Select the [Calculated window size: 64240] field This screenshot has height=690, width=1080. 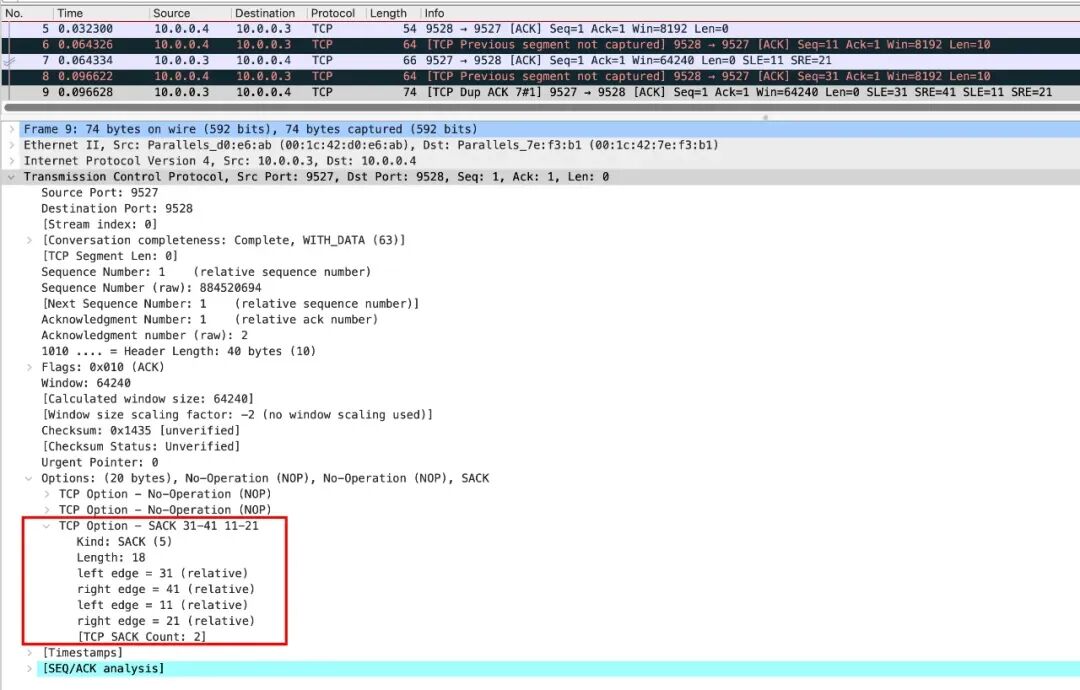pyautogui.click(x=147, y=399)
